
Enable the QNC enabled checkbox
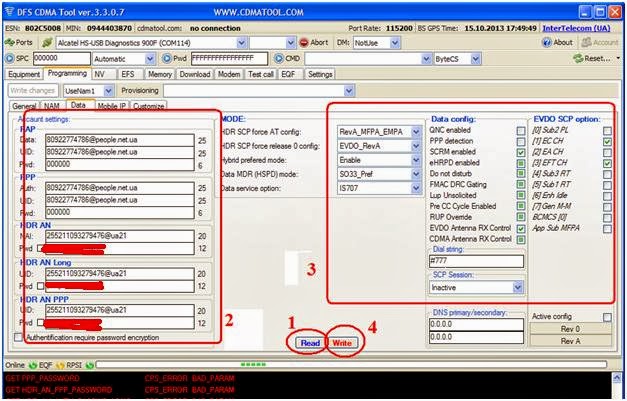(521, 131)
